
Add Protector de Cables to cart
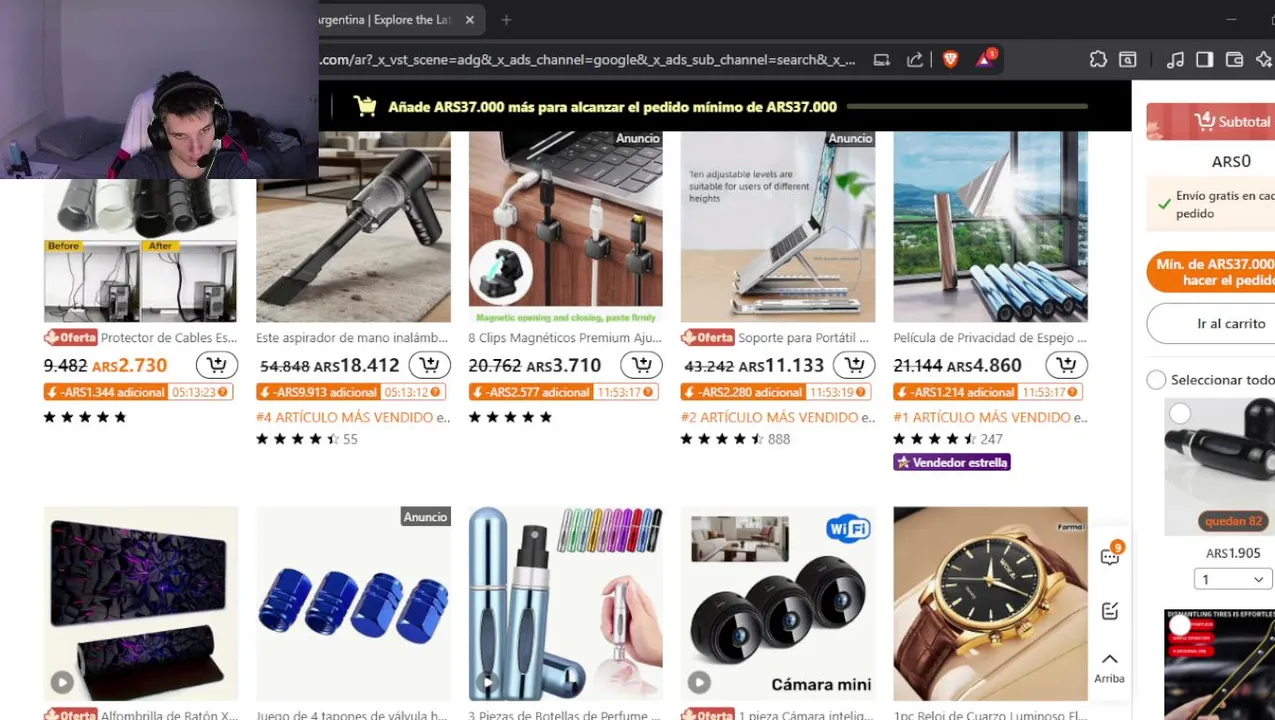[x=217, y=365]
